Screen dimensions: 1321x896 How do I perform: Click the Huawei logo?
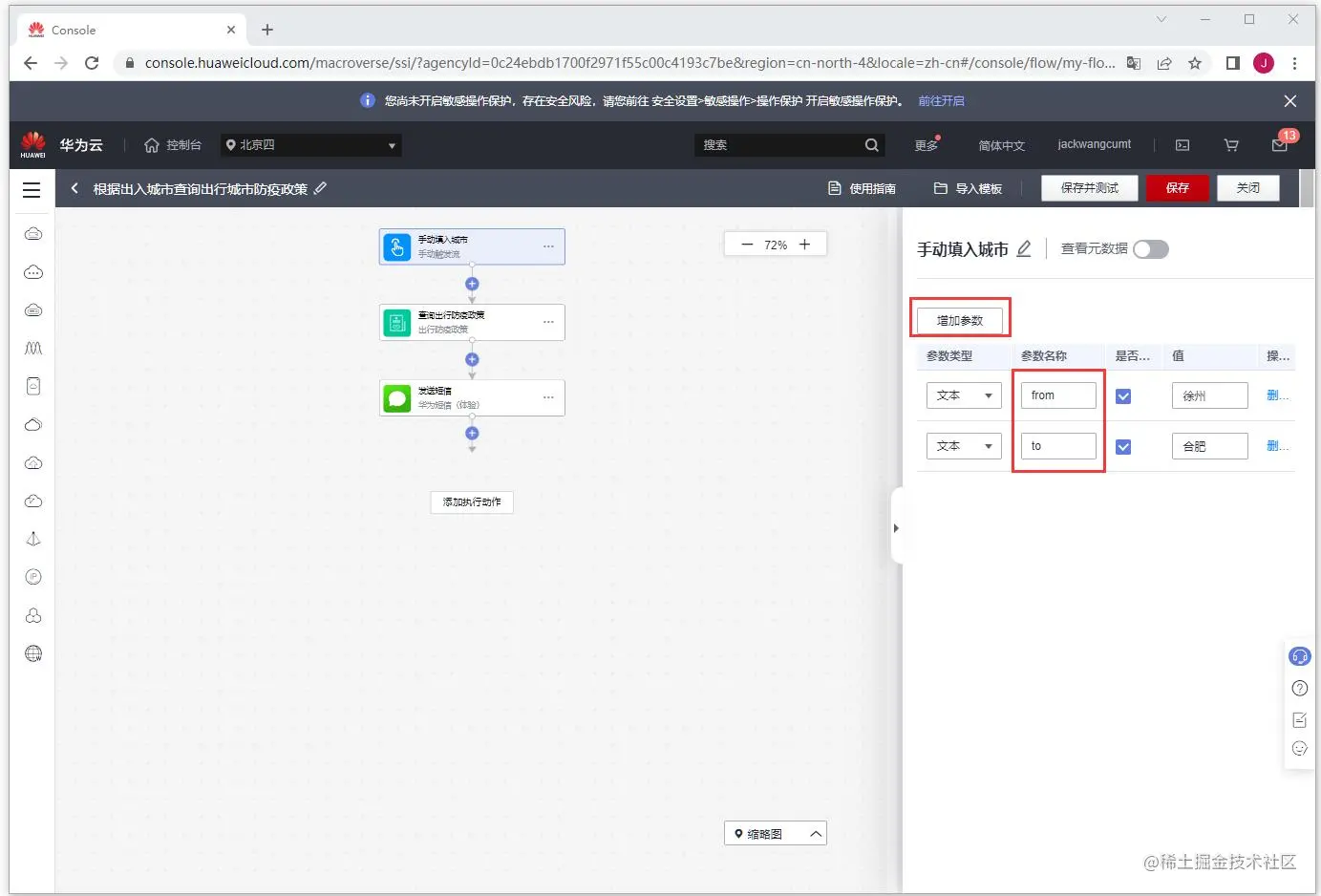click(x=33, y=144)
